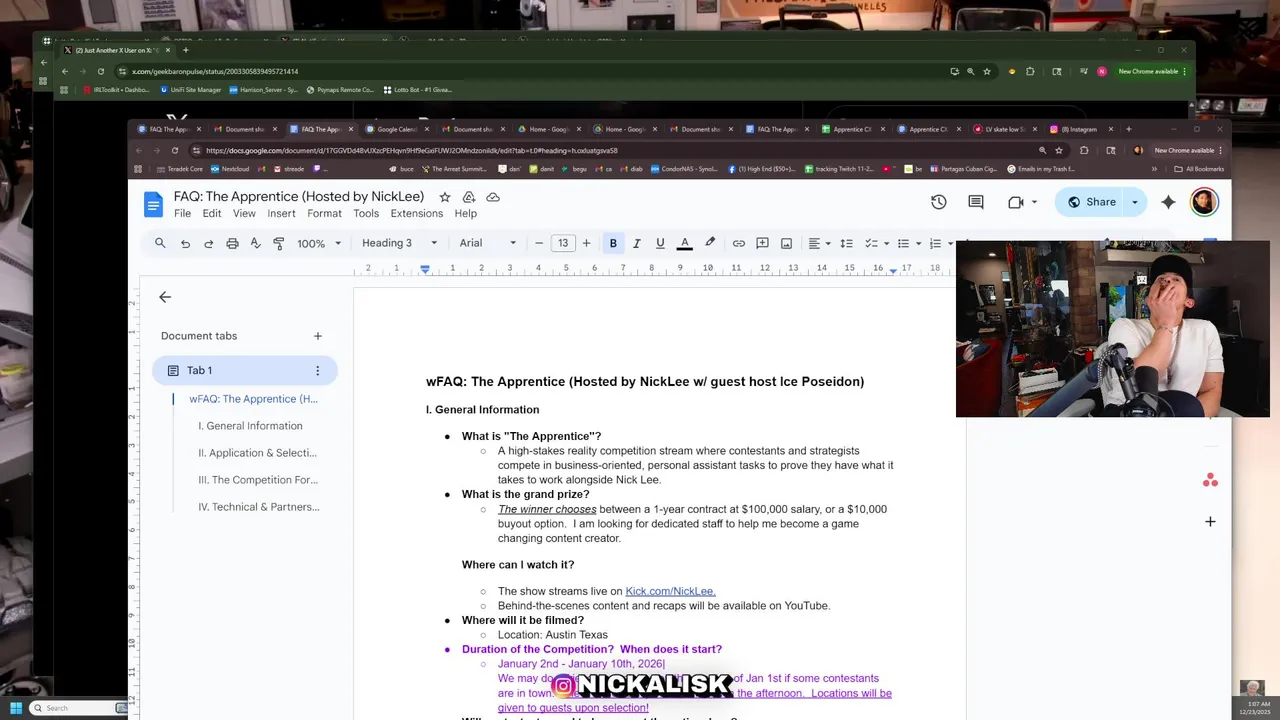Open the Google account avatar
The width and height of the screenshot is (1280, 720).
[x=1204, y=202]
